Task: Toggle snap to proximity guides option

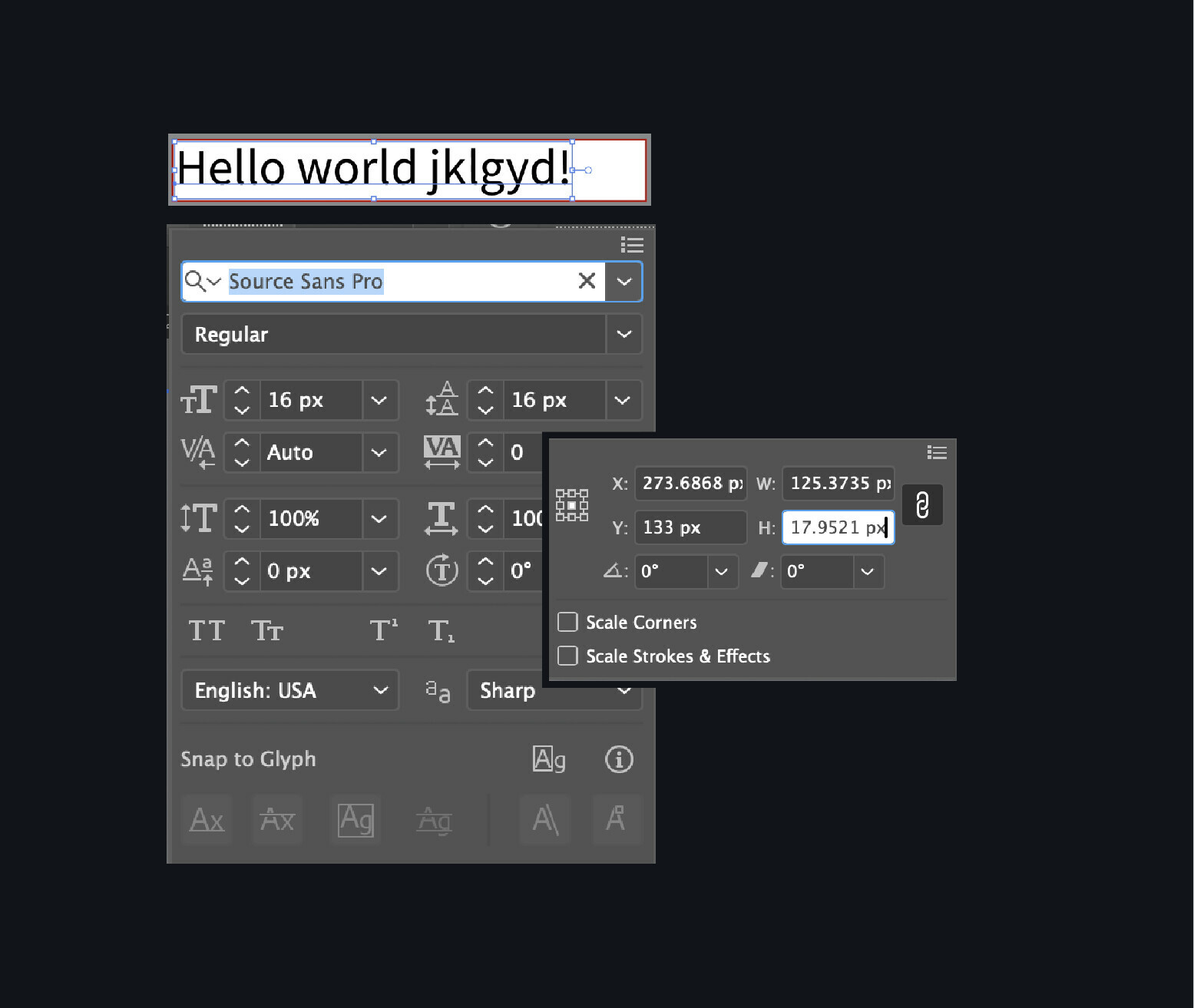Action: click(x=434, y=819)
